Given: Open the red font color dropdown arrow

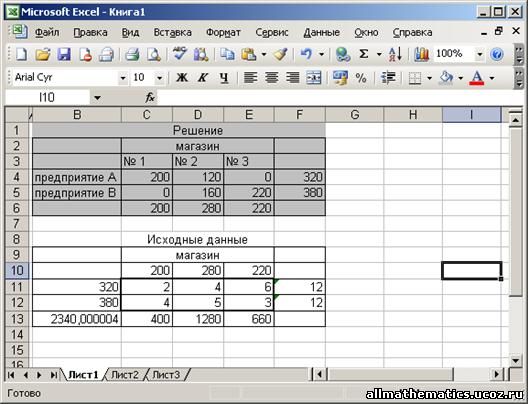Looking at the screenshot, I should coord(492,78).
